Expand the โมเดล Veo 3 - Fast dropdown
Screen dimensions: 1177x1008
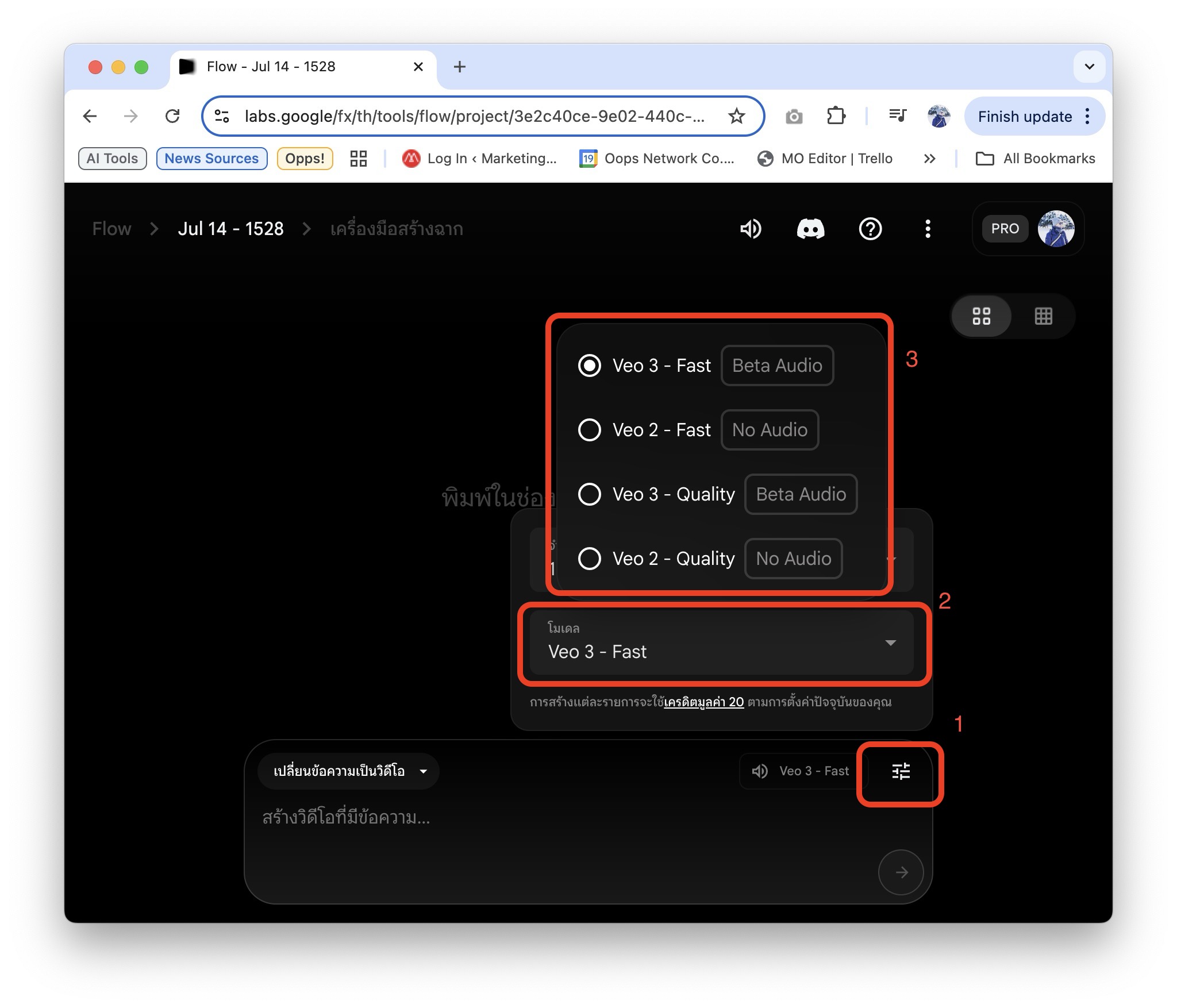[x=722, y=643]
